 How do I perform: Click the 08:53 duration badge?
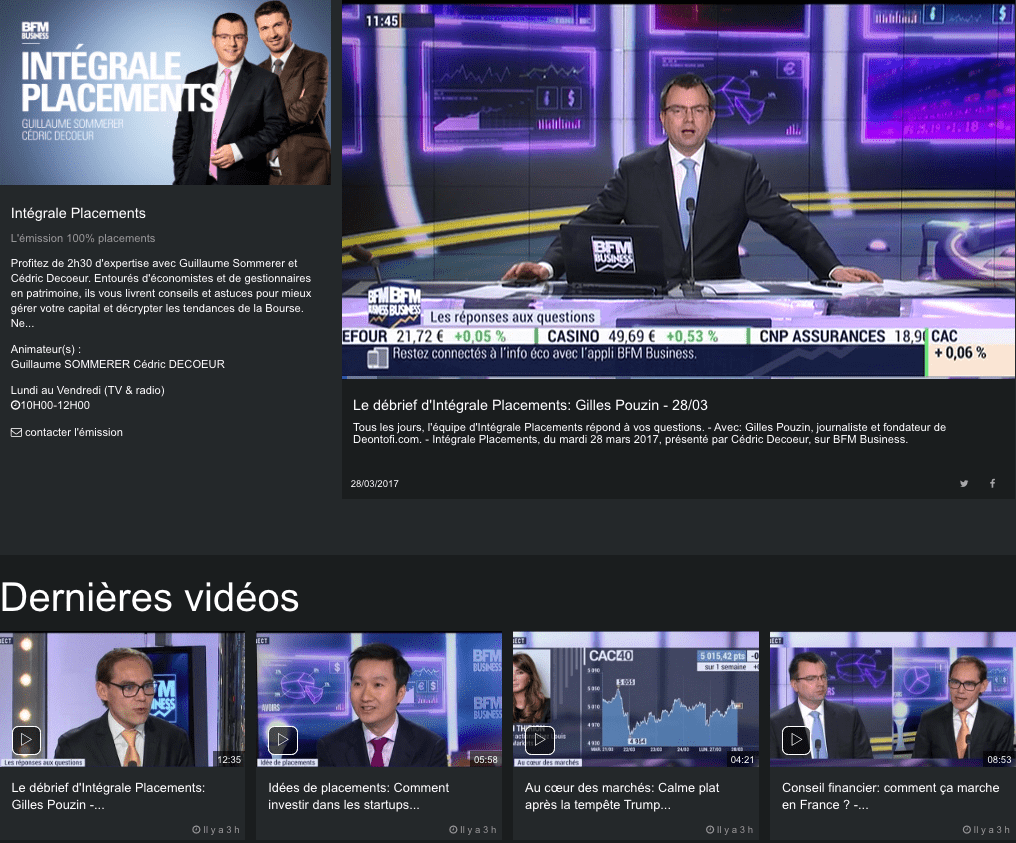(x=999, y=759)
